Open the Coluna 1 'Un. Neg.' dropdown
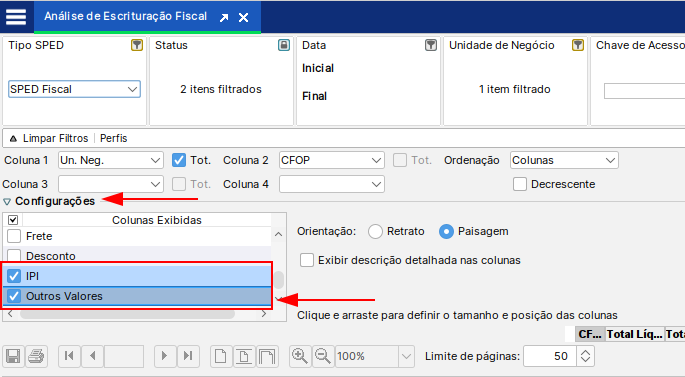Image resolution: width=685 pixels, height=377 pixels. 111,160
